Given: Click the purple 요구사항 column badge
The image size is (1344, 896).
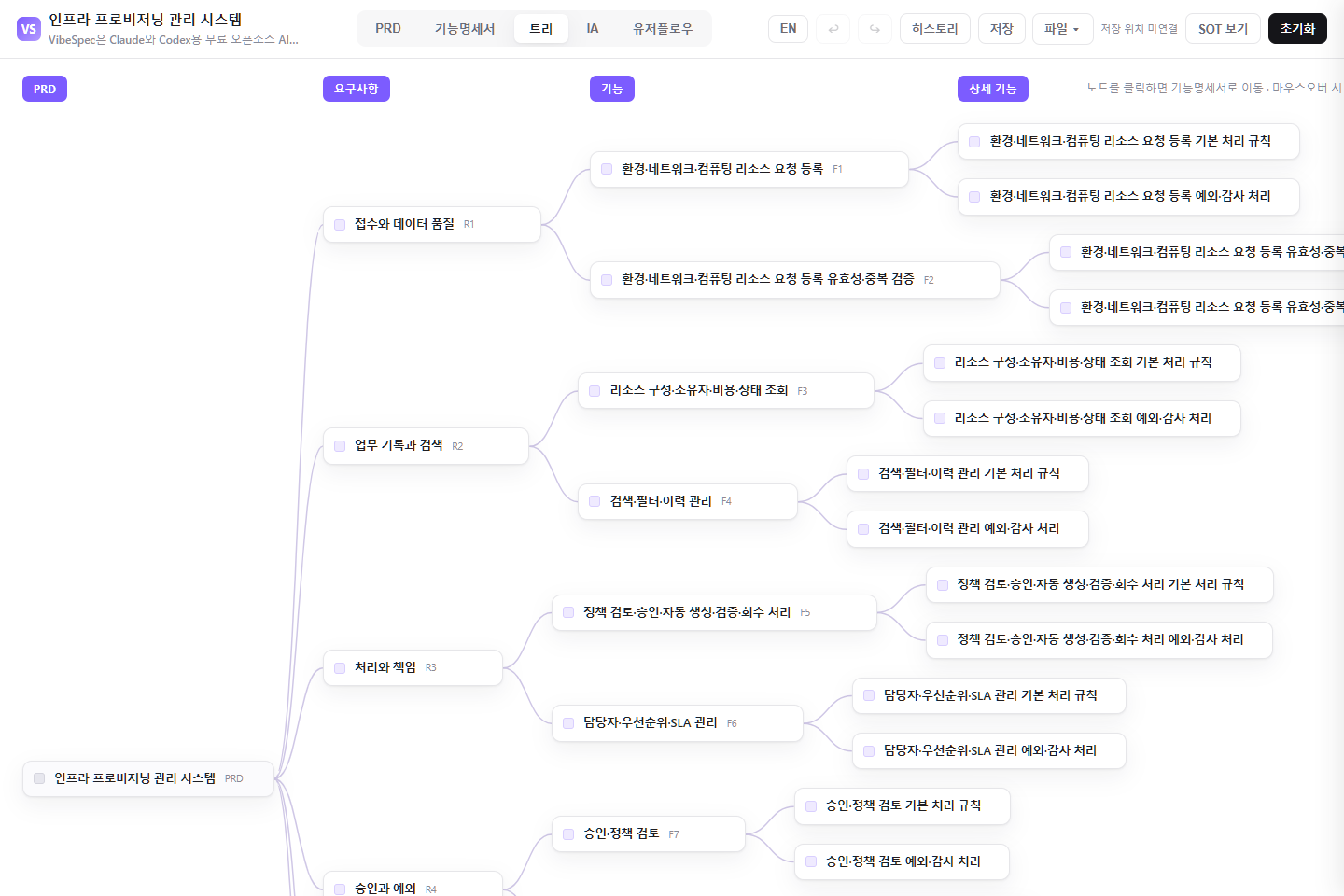Looking at the screenshot, I should 357,89.
